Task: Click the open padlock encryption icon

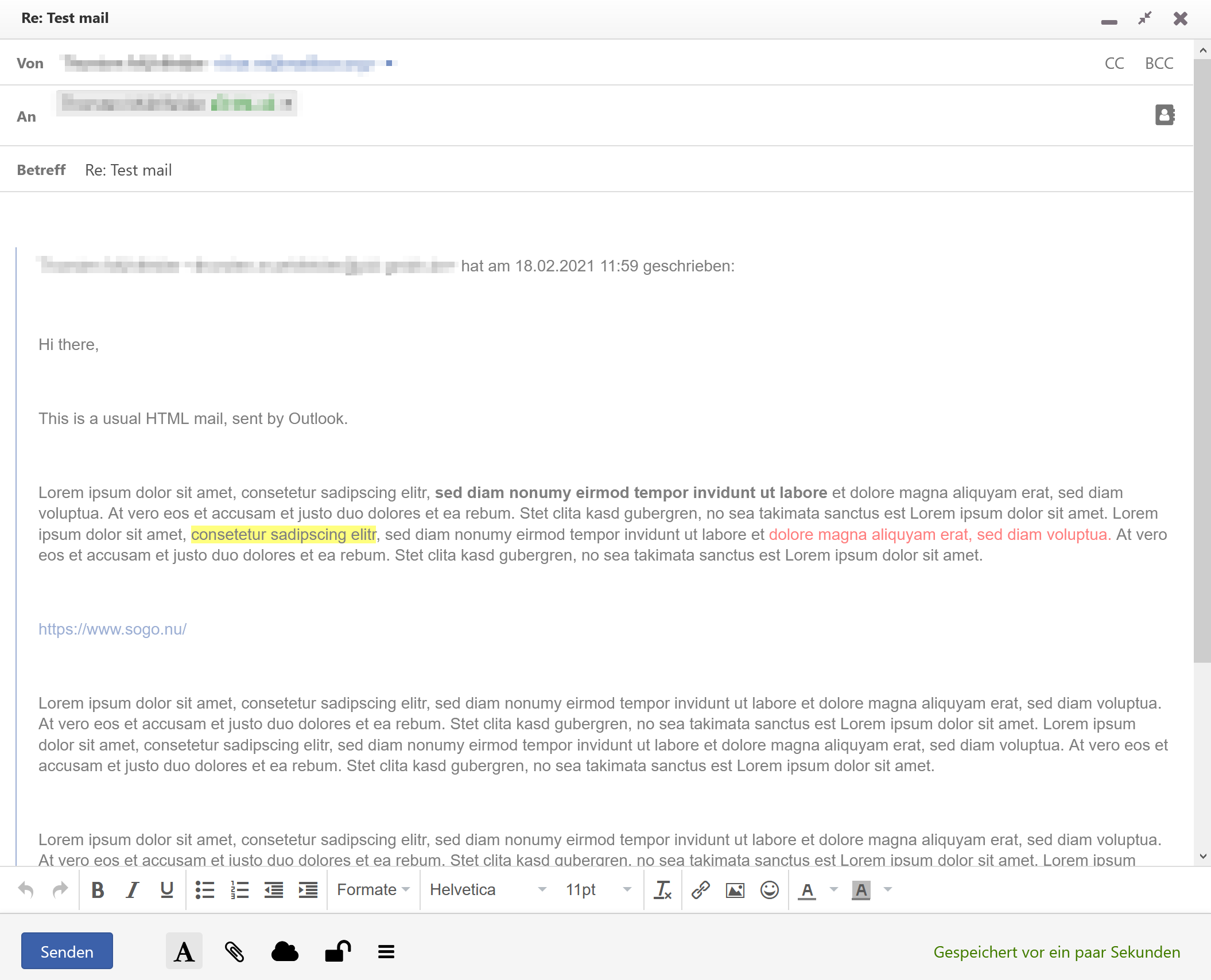Action: point(338,951)
